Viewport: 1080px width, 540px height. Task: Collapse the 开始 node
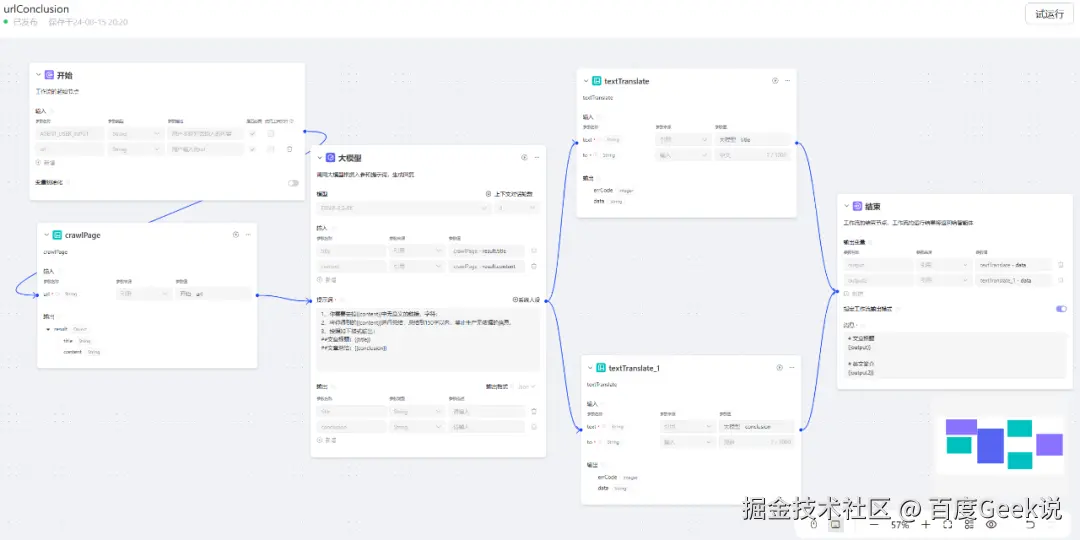(39, 75)
